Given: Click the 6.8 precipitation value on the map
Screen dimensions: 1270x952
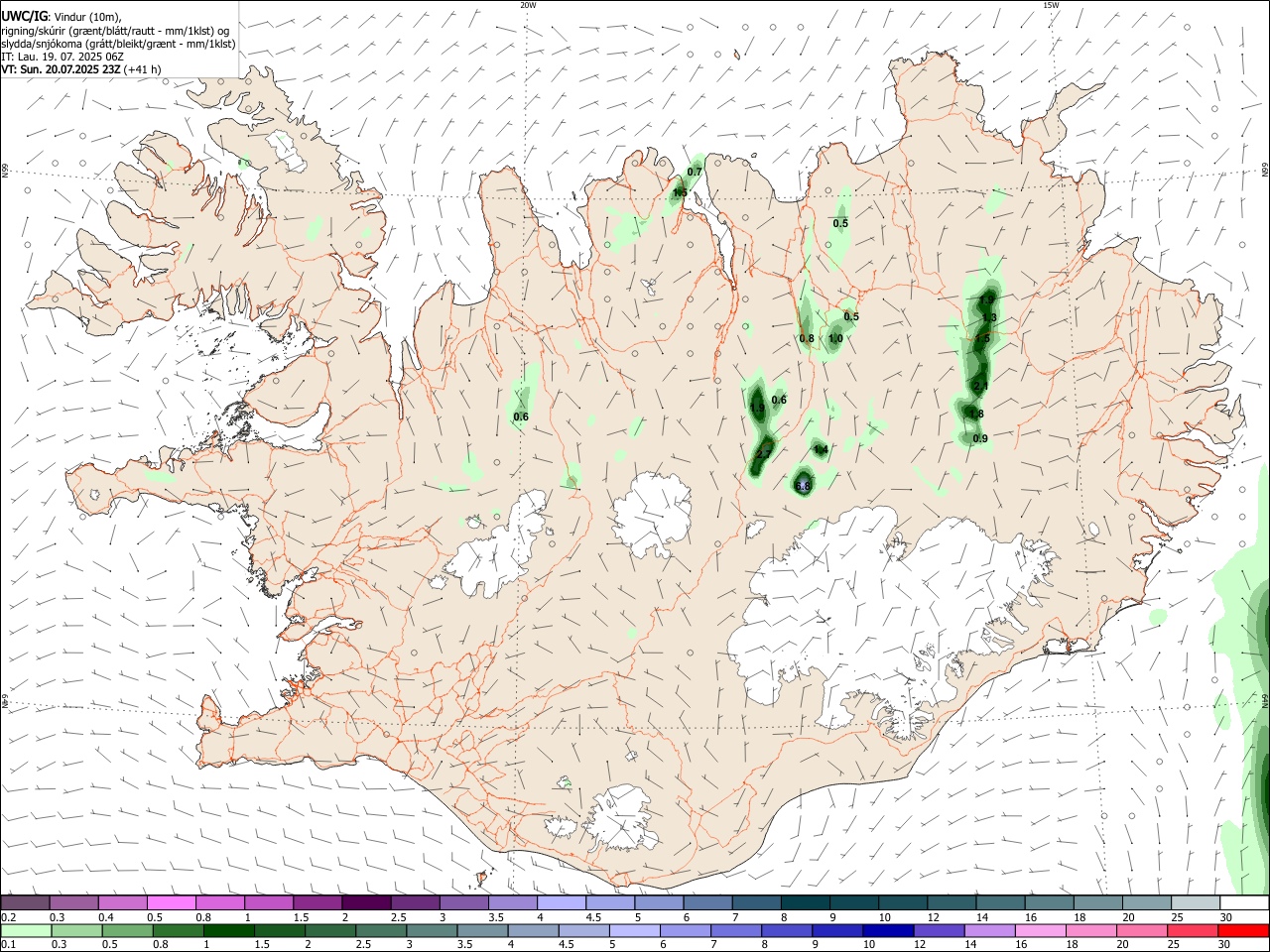Looking at the screenshot, I should [x=804, y=486].
